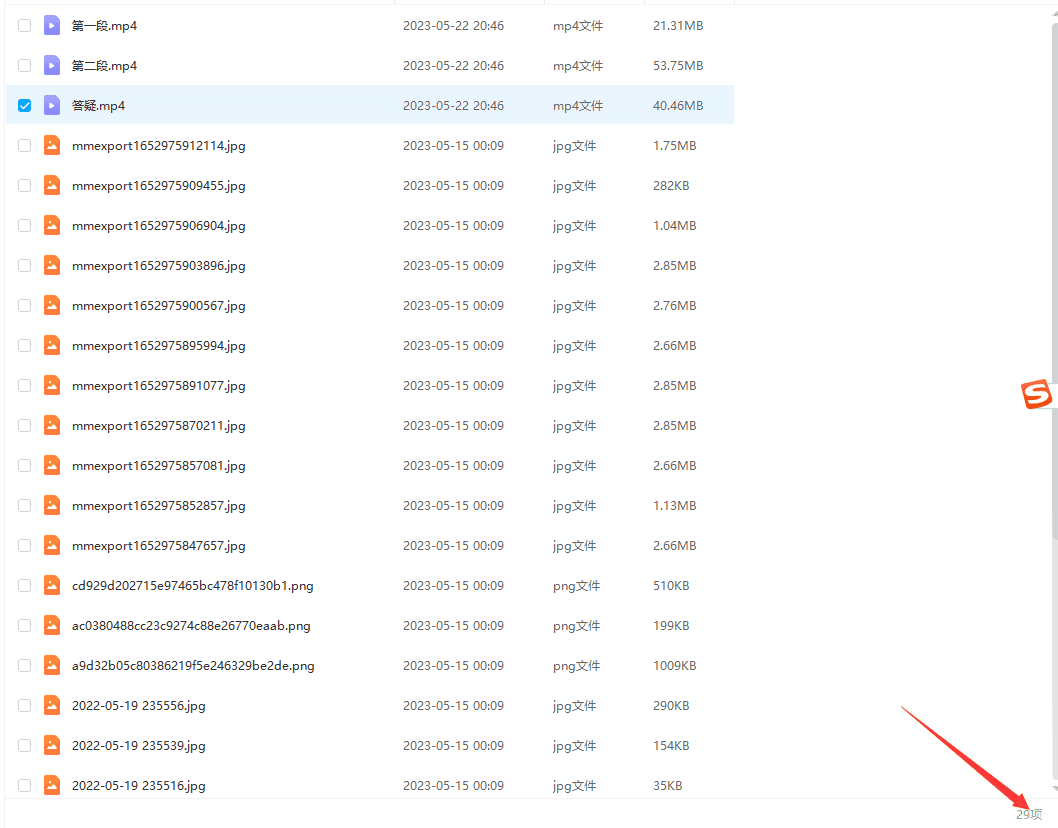Screen dimensions: 1058x828
Task: Click the 答疑.mp4 video file icon
Action: pos(52,106)
